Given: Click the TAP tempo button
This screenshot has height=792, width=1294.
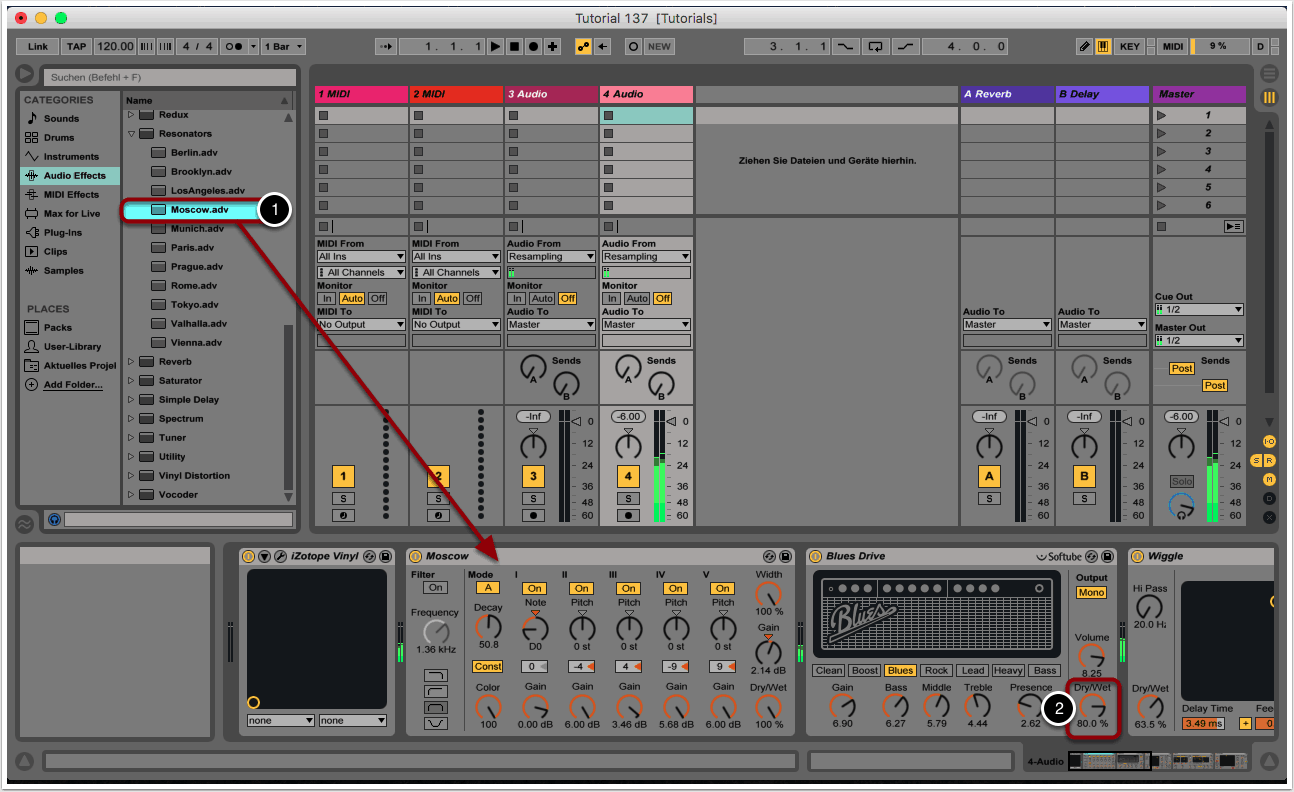Looking at the screenshot, I should [76, 46].
